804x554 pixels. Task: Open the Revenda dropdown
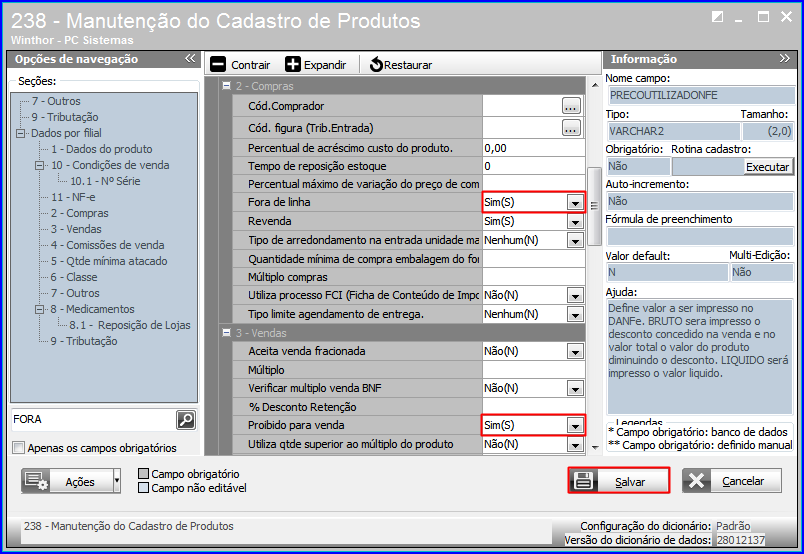click(575, 222)
